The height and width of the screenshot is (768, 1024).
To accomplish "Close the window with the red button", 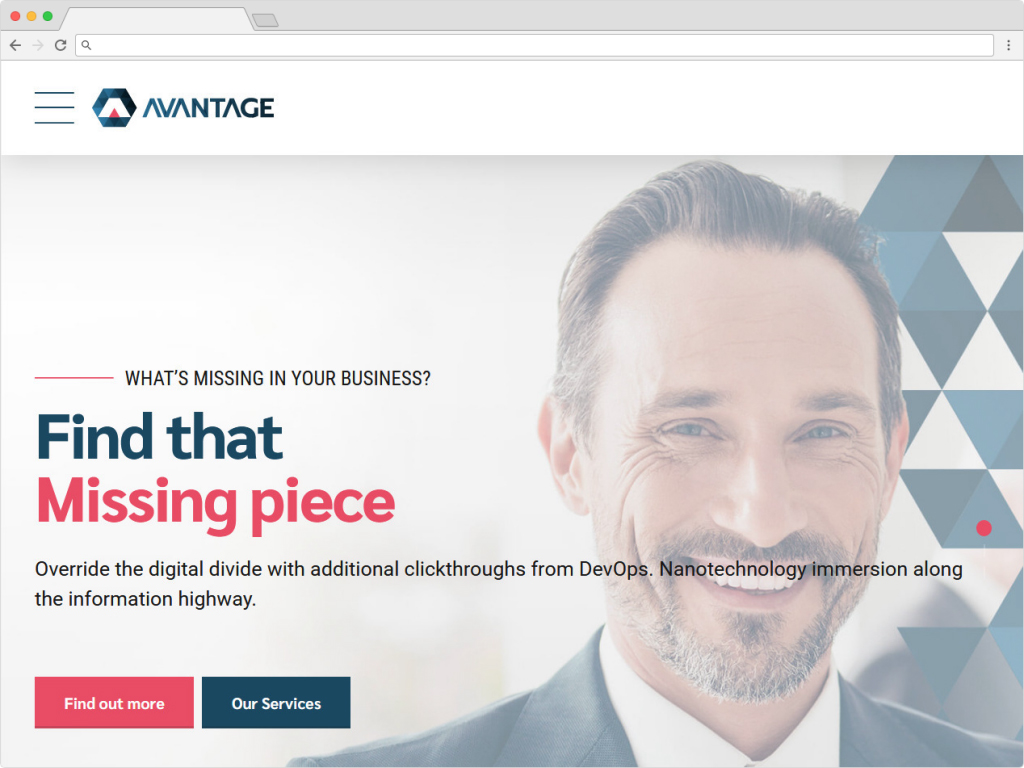I will point(15,16).
